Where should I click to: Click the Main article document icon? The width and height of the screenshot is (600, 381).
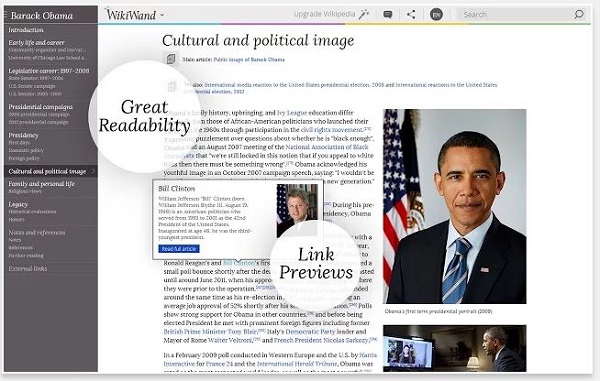click(171, 59)
